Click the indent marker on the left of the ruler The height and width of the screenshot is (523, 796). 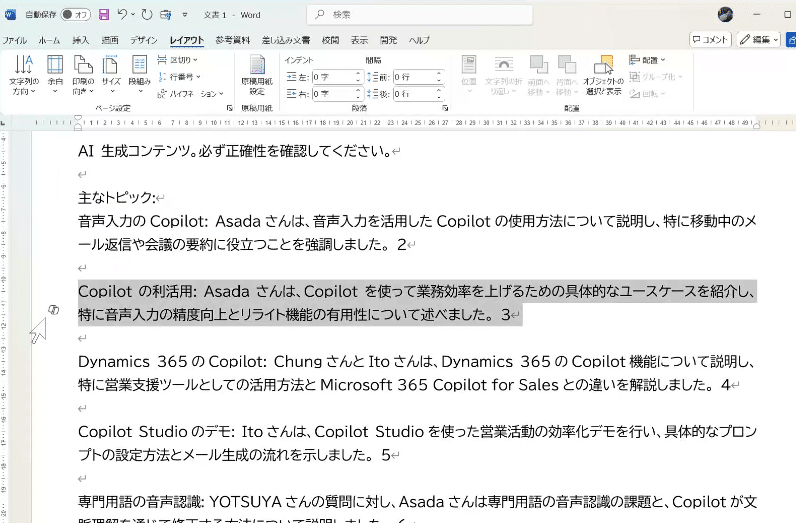78,122
